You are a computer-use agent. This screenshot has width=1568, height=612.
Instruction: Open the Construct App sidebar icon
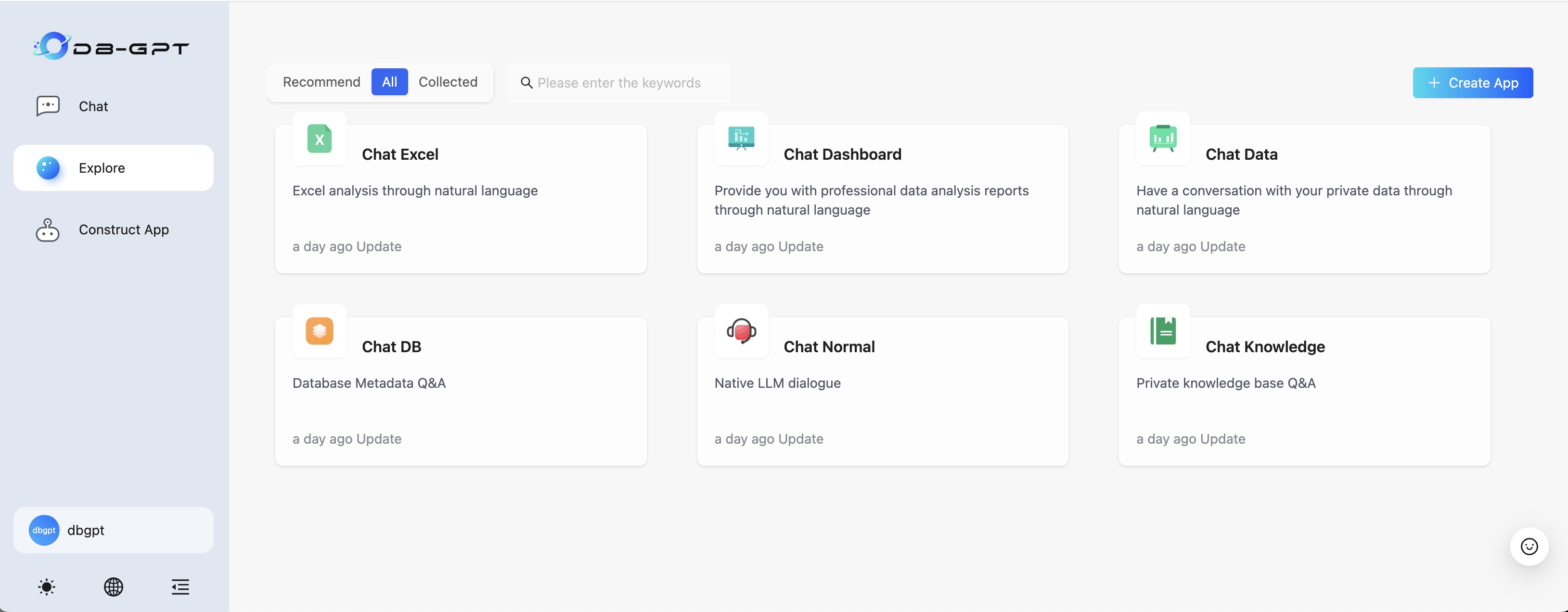click(x=48, y=230)
